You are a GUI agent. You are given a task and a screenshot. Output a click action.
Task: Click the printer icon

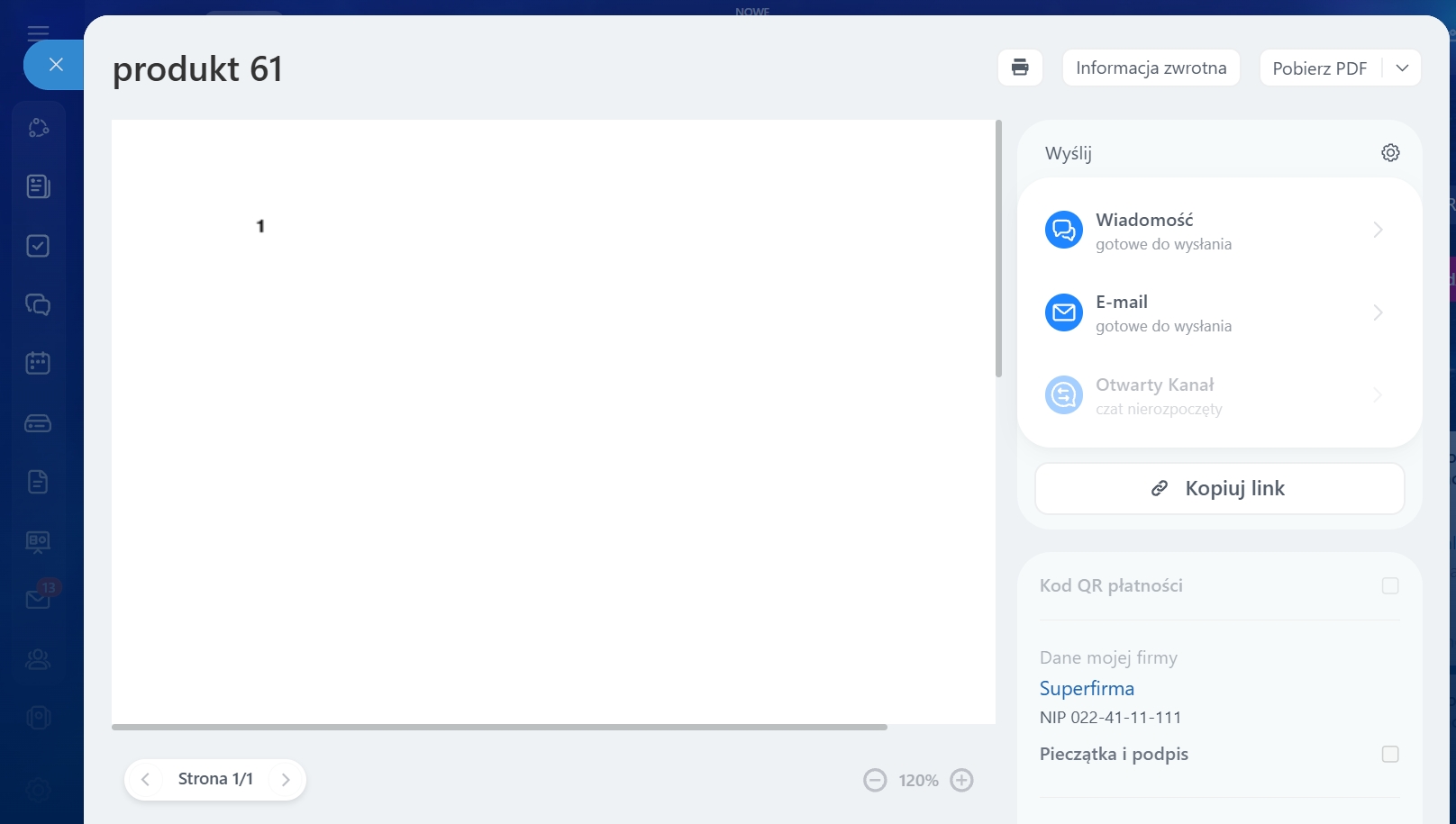point(1020,68)
